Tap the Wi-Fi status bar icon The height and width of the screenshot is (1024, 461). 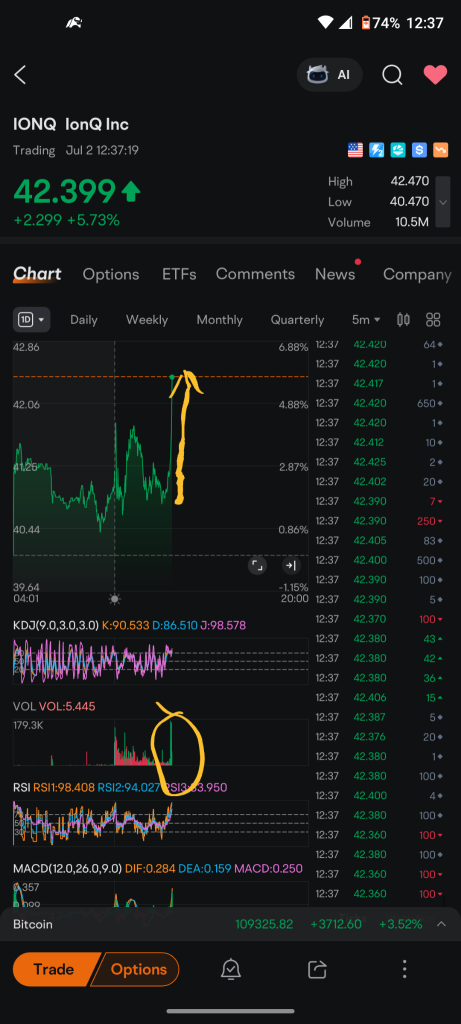point(325,22)
